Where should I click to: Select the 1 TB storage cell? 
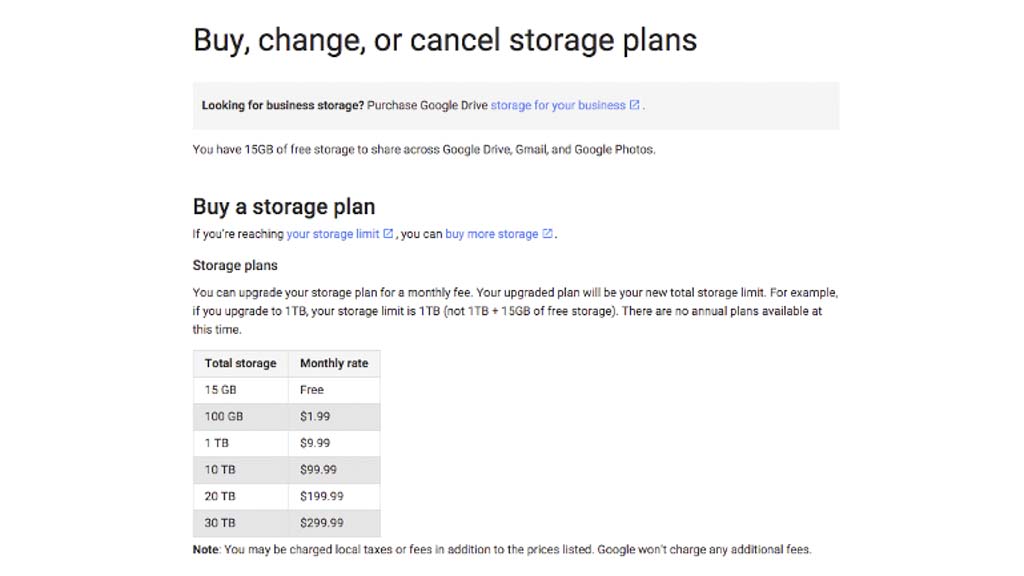(220, 443)
